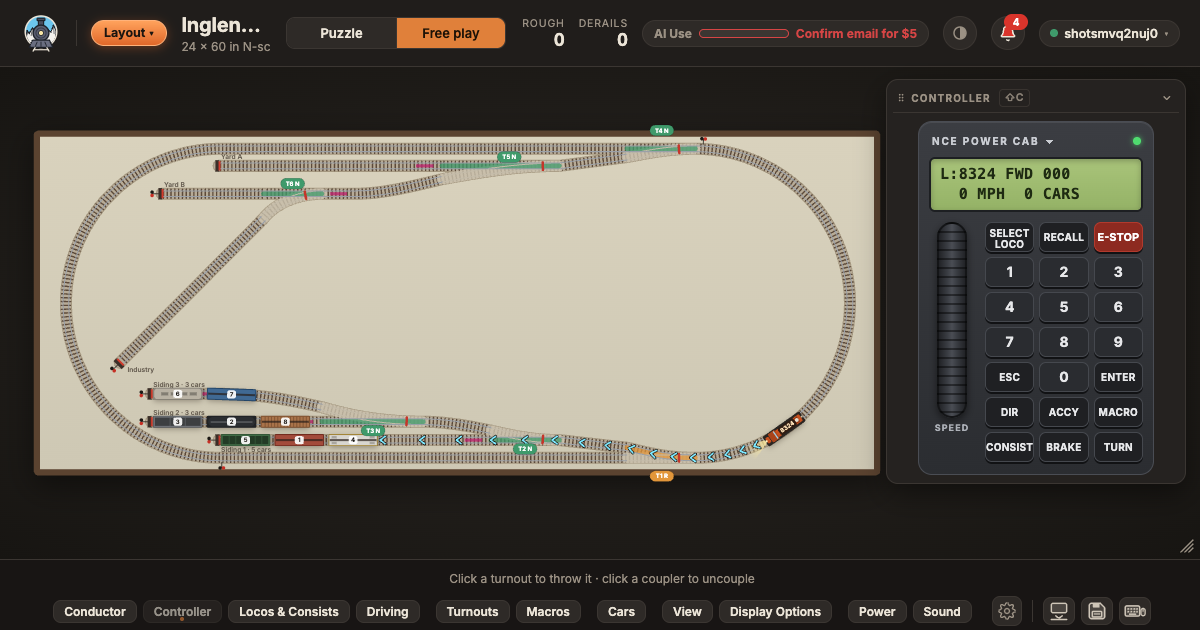The image size is (1200, 630).
Task: Select red car 1 on Siding 1
Action: (299, 440)
